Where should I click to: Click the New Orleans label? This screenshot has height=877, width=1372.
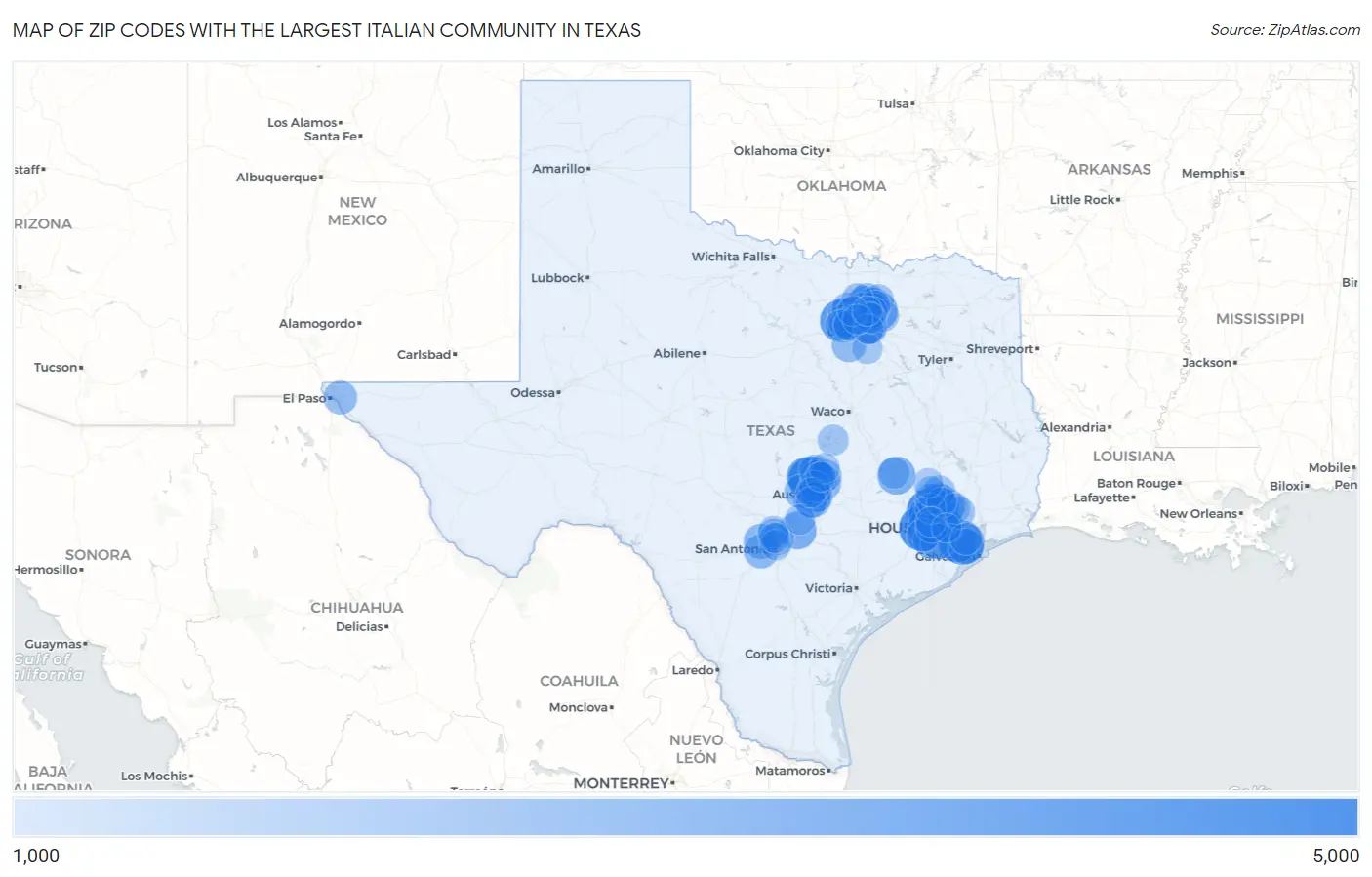point(1198,514)
